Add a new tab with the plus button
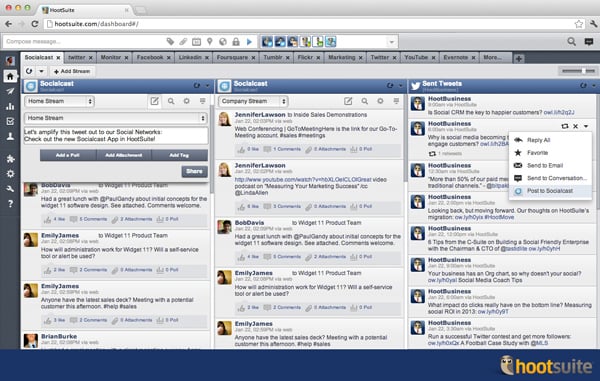The image size is (600, 381). click(518, 58)
